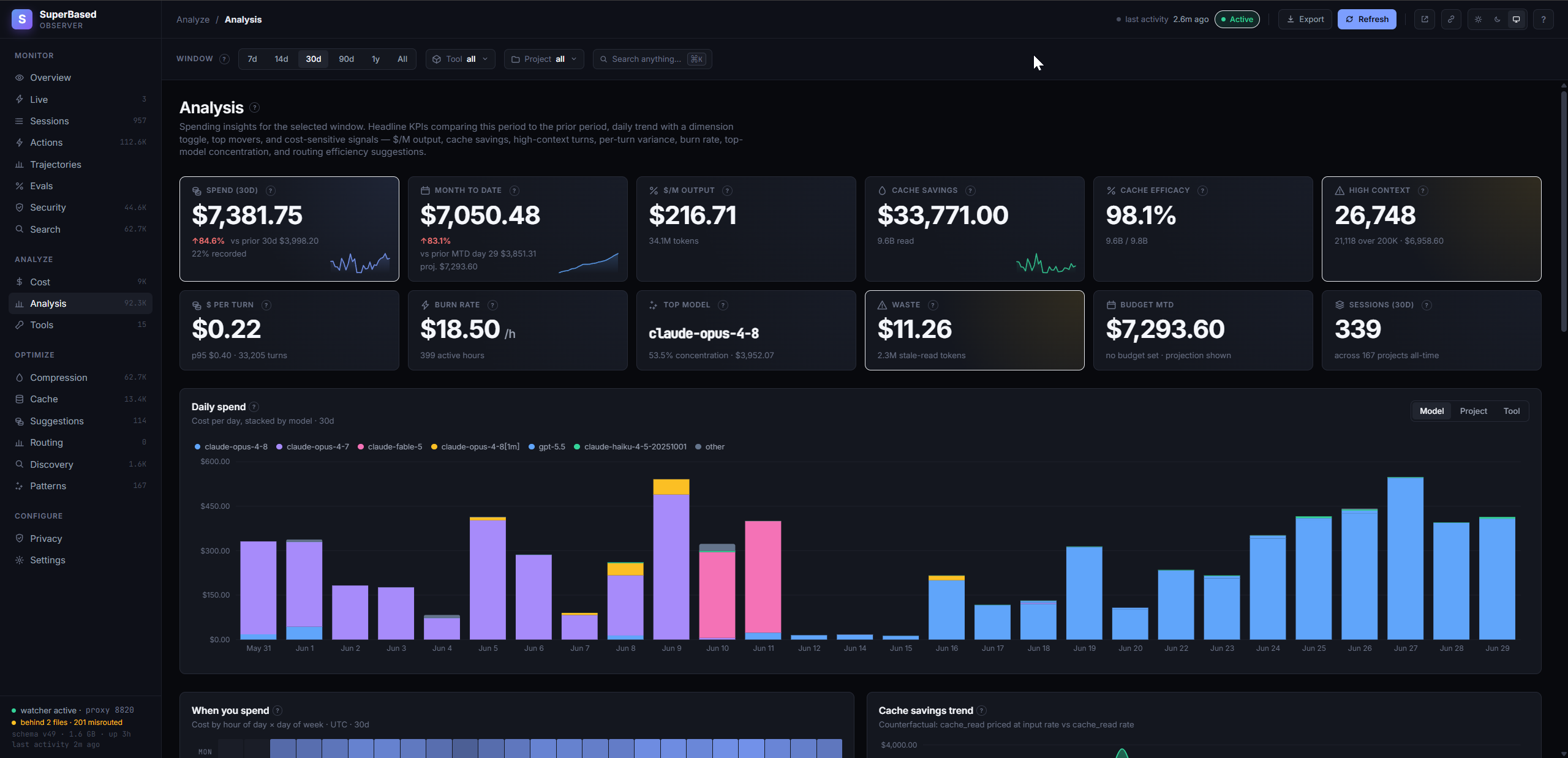This screenshot has height=758, width=1568.
Task: Open the Tool all filter dropdown
Action: point(461,59)
